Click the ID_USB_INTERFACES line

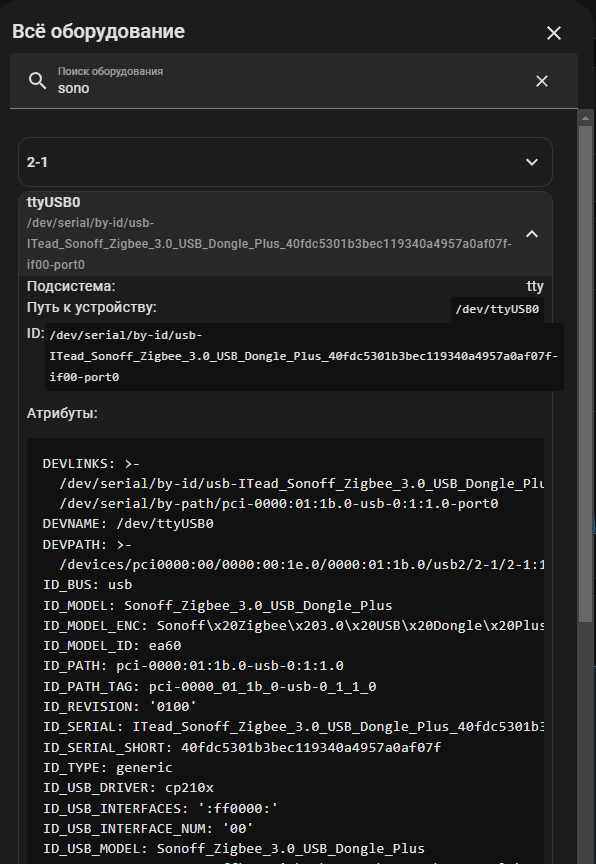click(x=160, y=808)
